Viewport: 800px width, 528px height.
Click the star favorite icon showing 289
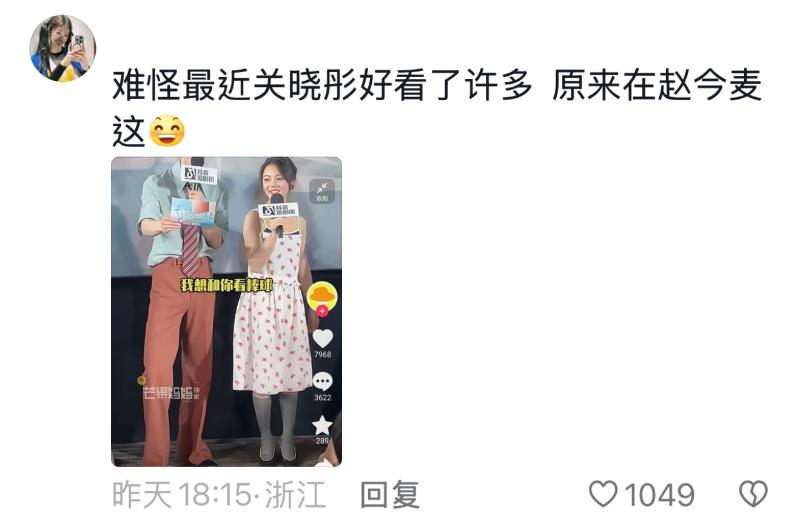tap(322, 425)
